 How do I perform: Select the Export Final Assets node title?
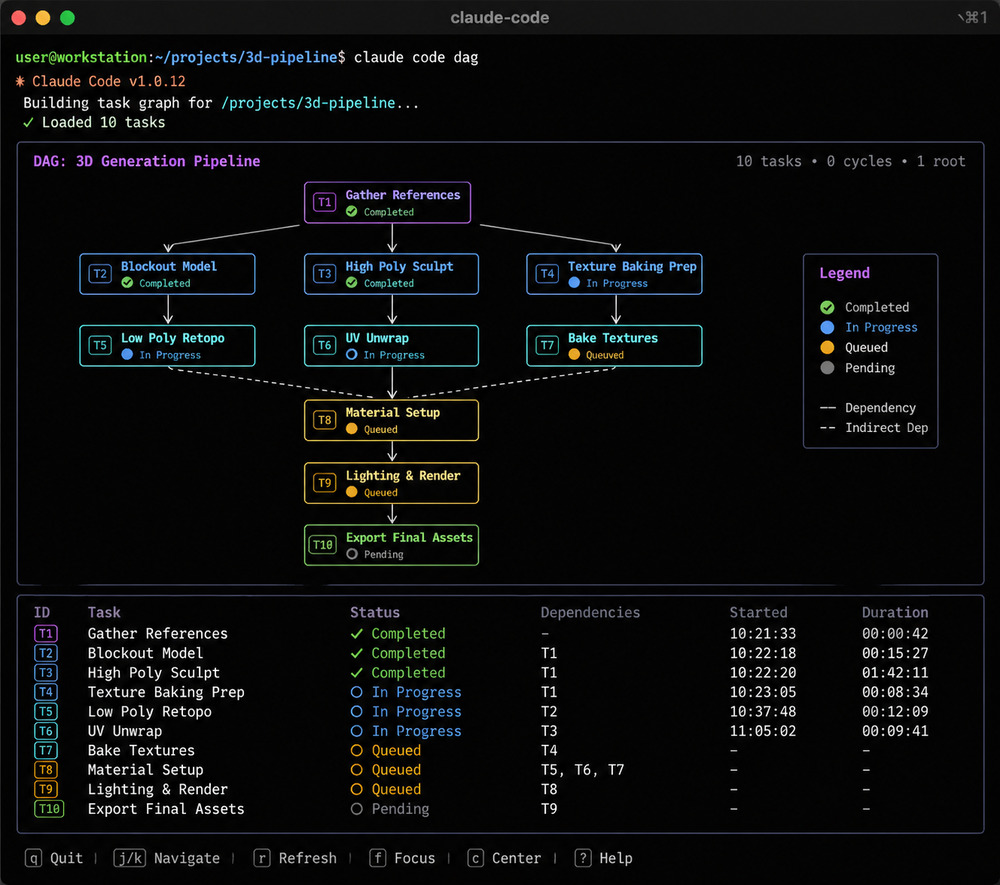click(x=409, y=538)
